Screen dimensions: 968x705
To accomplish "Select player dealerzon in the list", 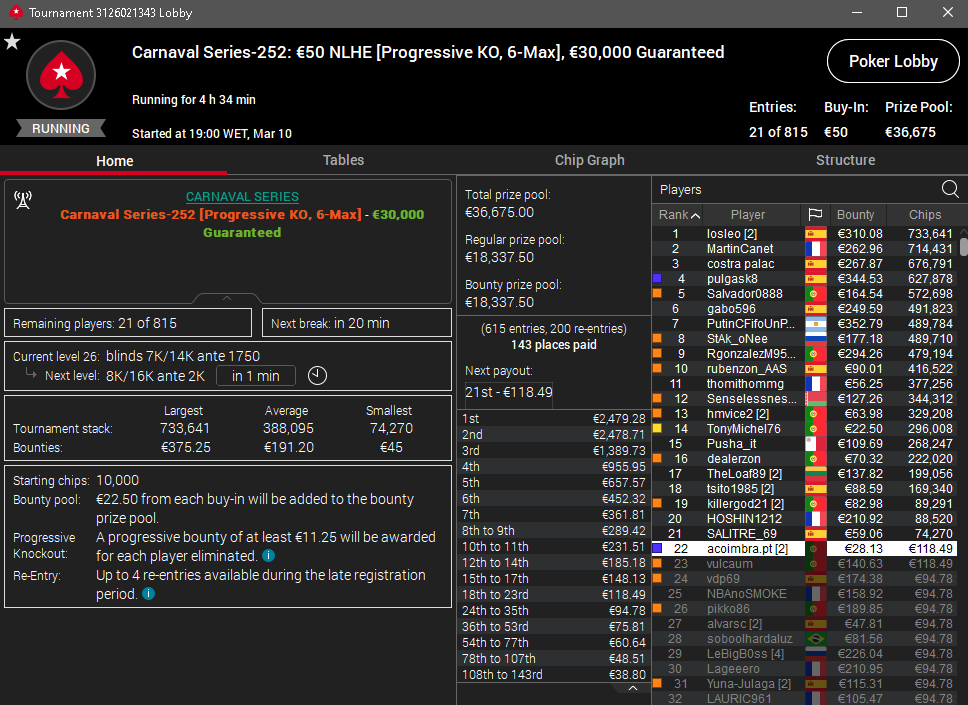I will pyautogui.click(x=733, y=459).
